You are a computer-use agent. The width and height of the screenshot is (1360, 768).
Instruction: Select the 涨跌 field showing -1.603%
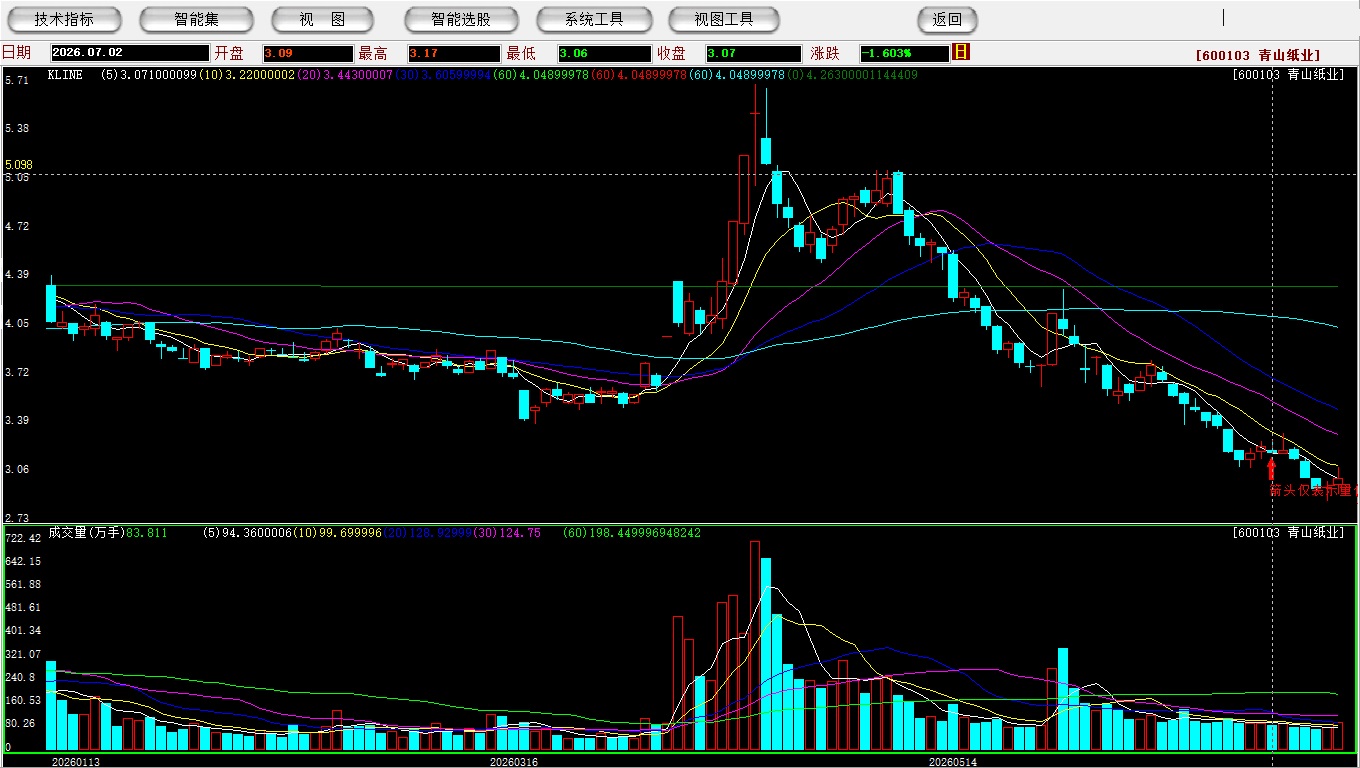[904, 53]
